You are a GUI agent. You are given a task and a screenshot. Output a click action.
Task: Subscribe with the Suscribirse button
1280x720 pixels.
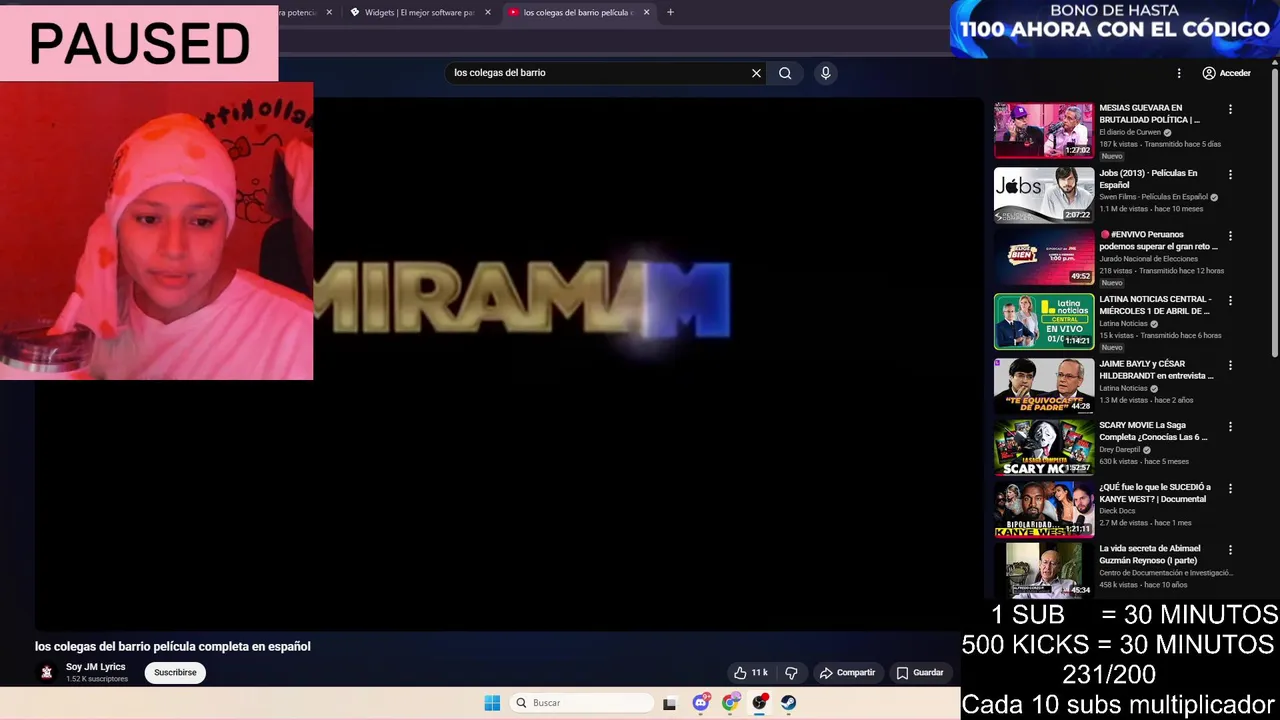[x=175, y=673]
